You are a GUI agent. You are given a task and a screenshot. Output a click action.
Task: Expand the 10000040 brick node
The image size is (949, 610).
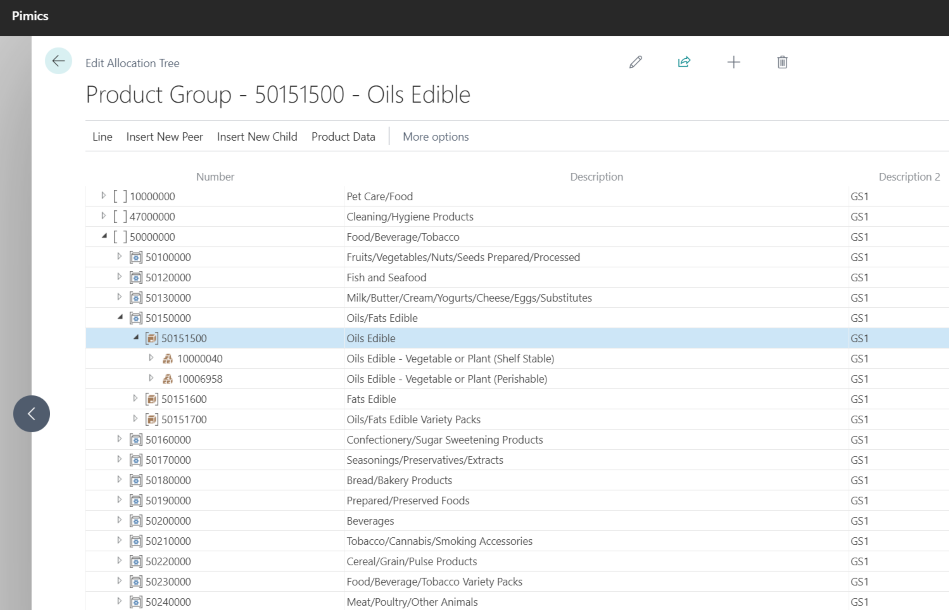151,358
